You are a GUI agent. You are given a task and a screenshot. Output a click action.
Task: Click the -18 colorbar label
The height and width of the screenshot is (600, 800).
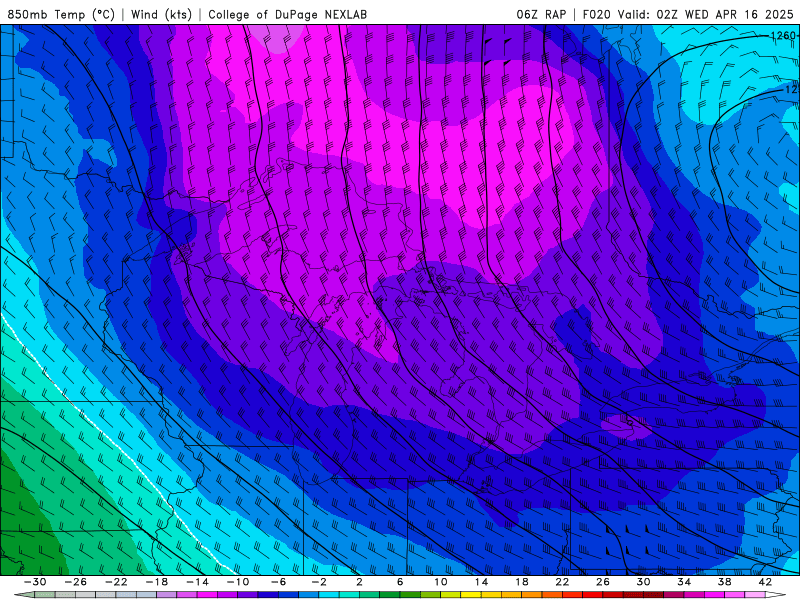click(157, 582)
